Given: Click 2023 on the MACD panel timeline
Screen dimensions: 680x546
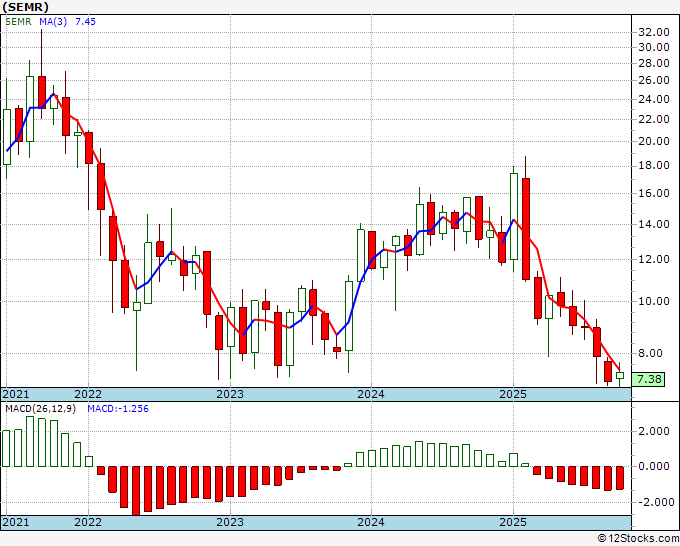Looking at the screenshot, I should point(230,522).
